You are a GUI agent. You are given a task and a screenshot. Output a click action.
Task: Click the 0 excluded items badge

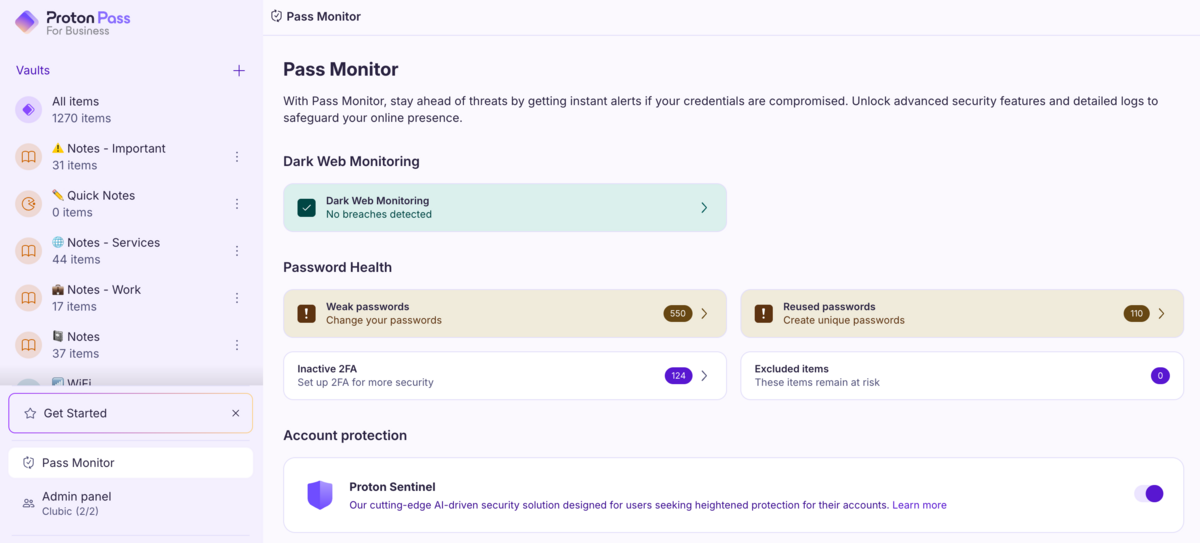pyautogui.click(x=1160, y=376)
